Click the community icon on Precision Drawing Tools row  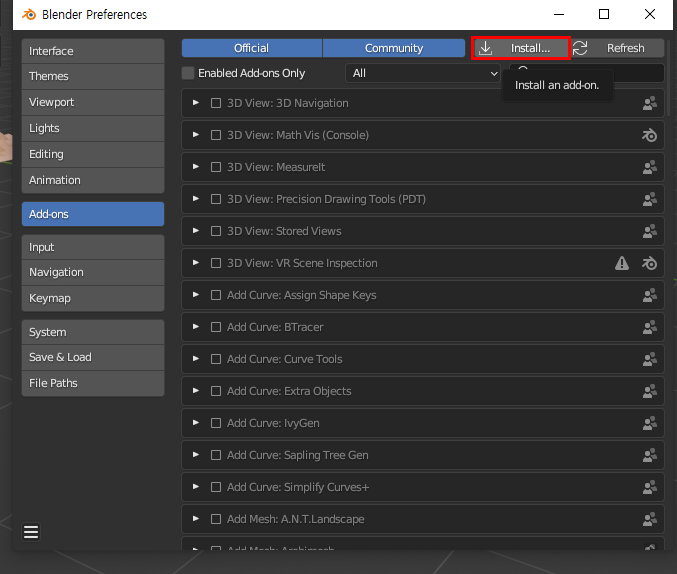coord(649,199)
